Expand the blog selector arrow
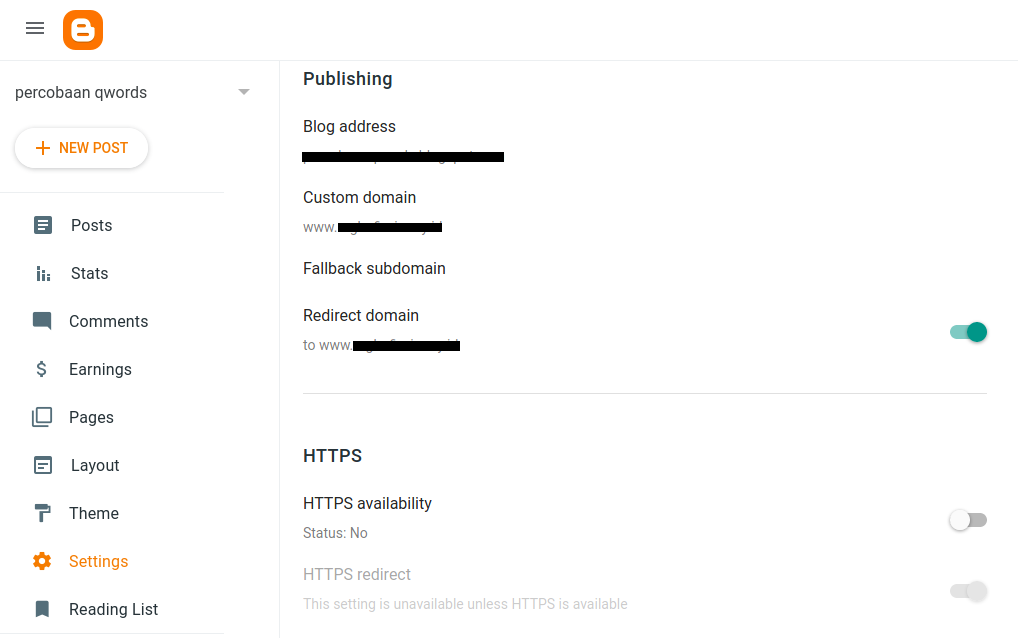The image size is (1018, 638). [x=243, y=92]
